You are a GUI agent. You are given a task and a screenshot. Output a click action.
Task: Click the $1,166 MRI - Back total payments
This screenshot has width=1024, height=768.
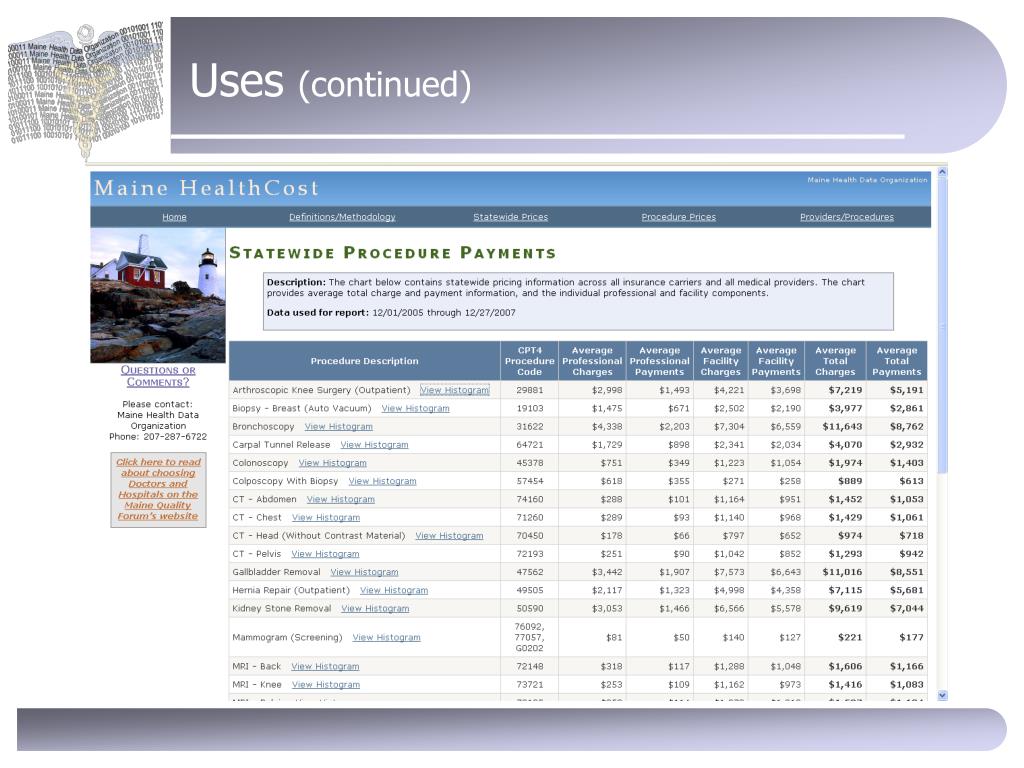coord(907,667)
